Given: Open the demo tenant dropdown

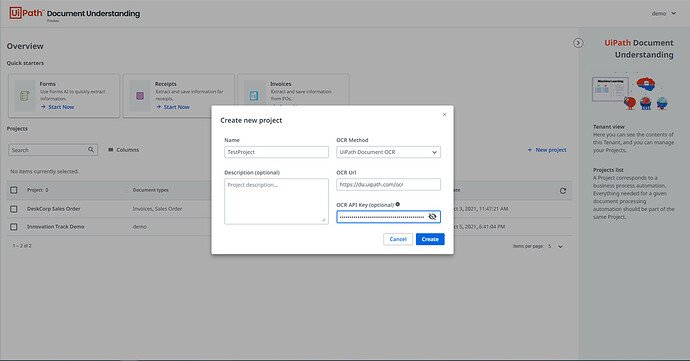Looking at the screenshot, I should [664, 14].
